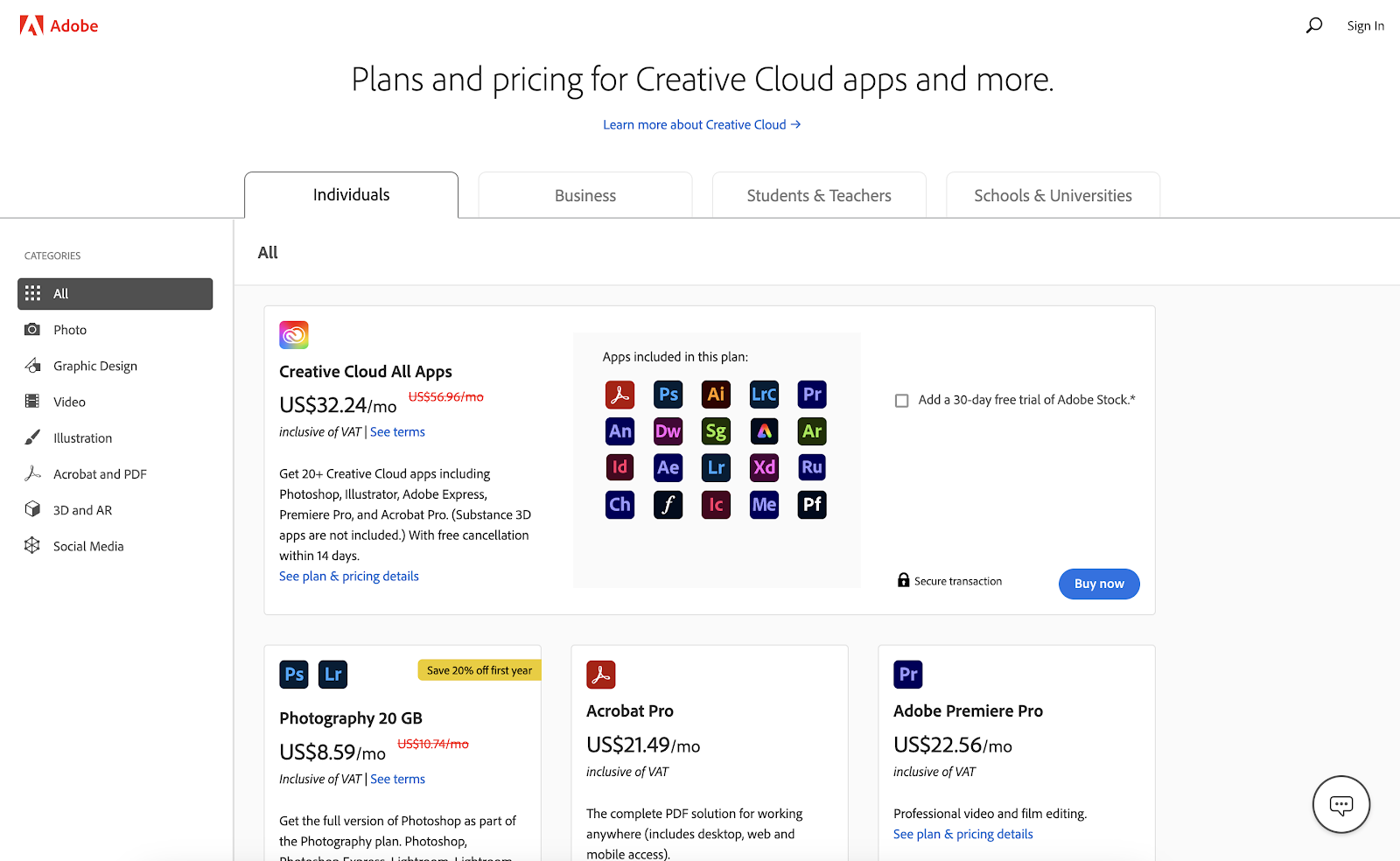Image resolution: width=1400 pixels, height=861 pixels.
Task: Select the Lightroom Classic icon
Action: coord(764,394)
